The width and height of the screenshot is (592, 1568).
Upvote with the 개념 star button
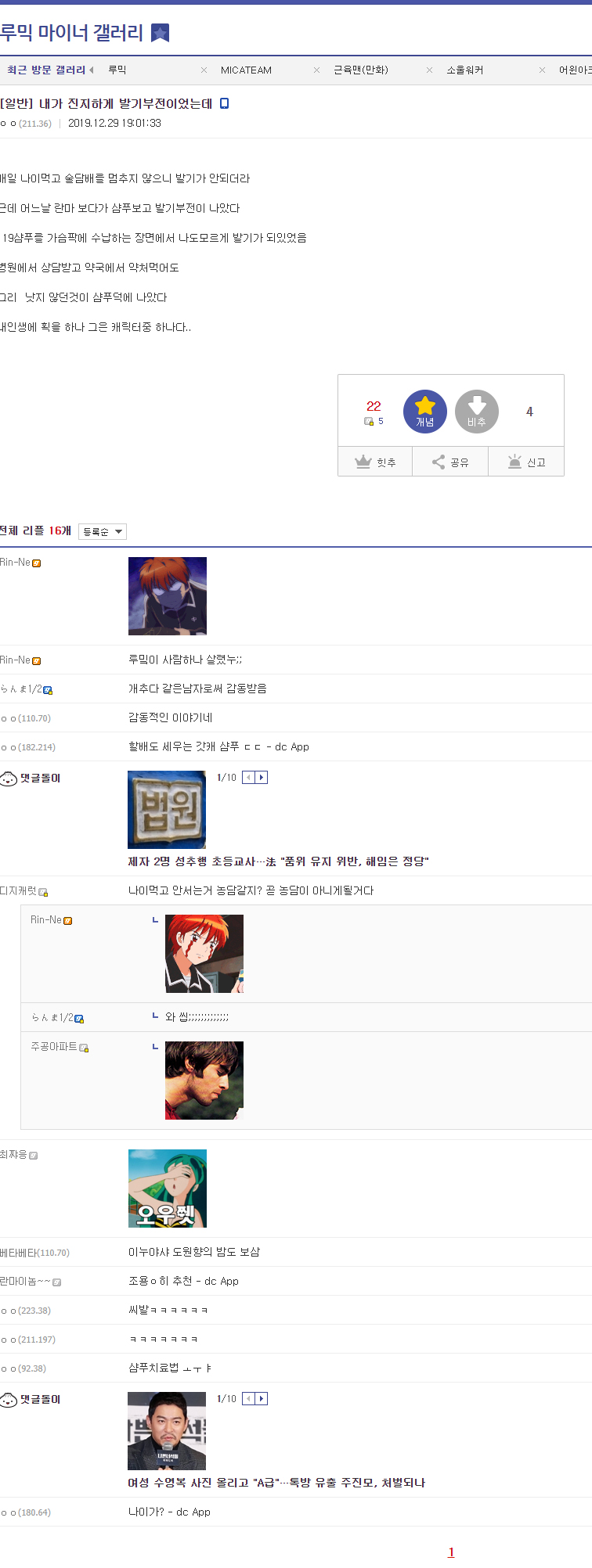(425, 412)
